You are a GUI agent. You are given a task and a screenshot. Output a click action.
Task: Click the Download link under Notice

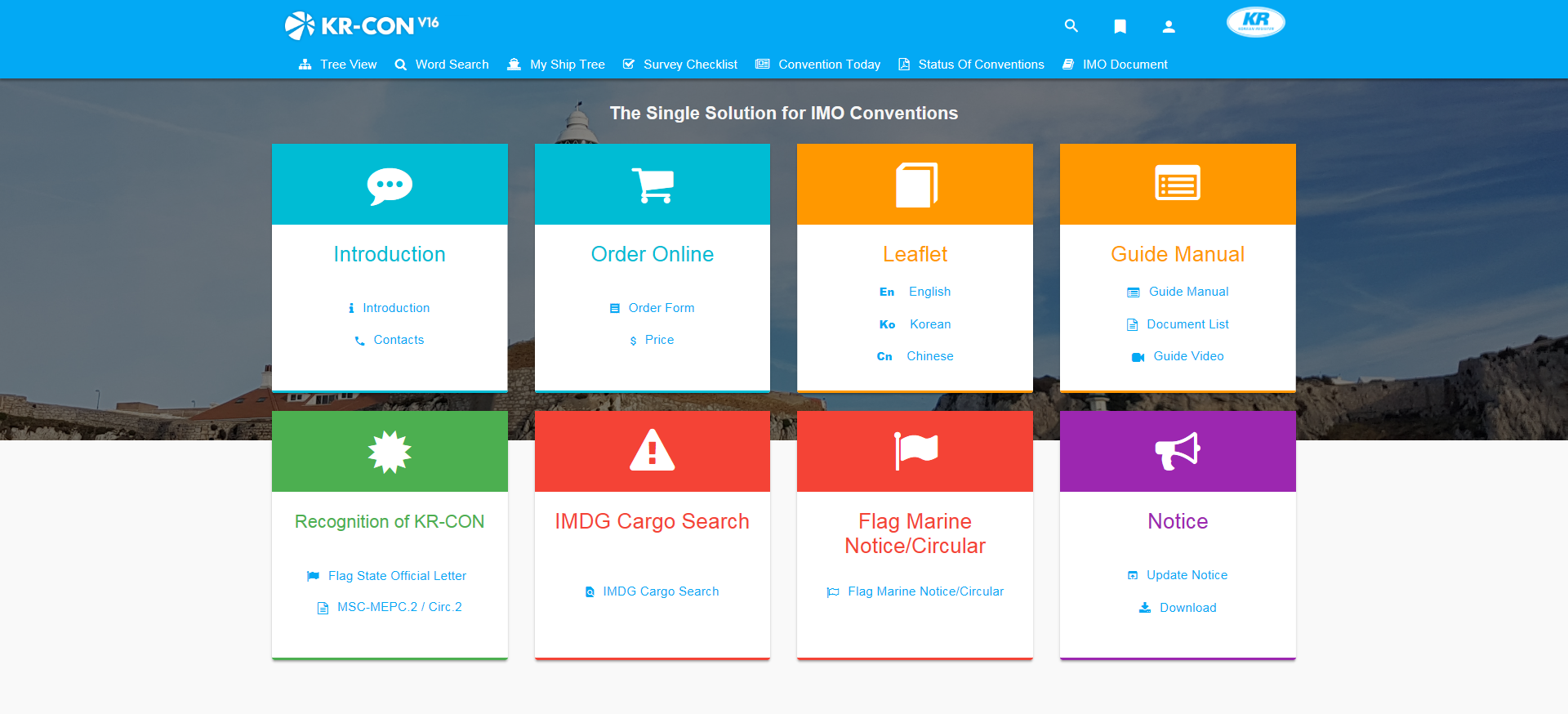(1187, 608)
